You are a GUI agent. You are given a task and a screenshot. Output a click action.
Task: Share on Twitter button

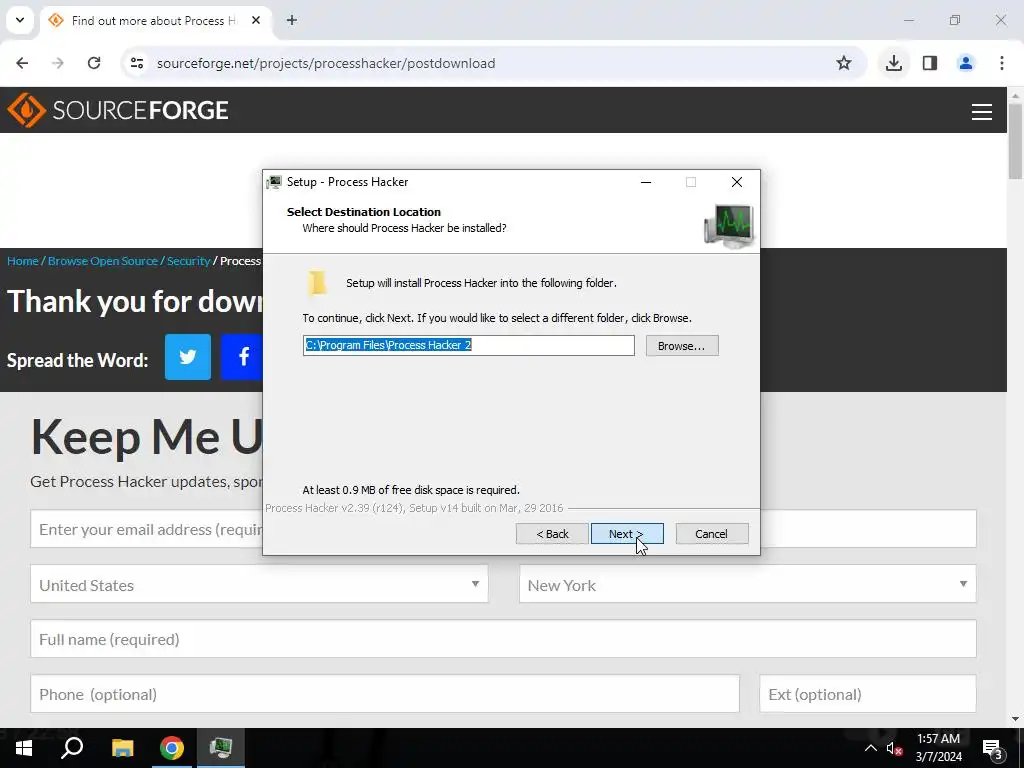(187, 357)
